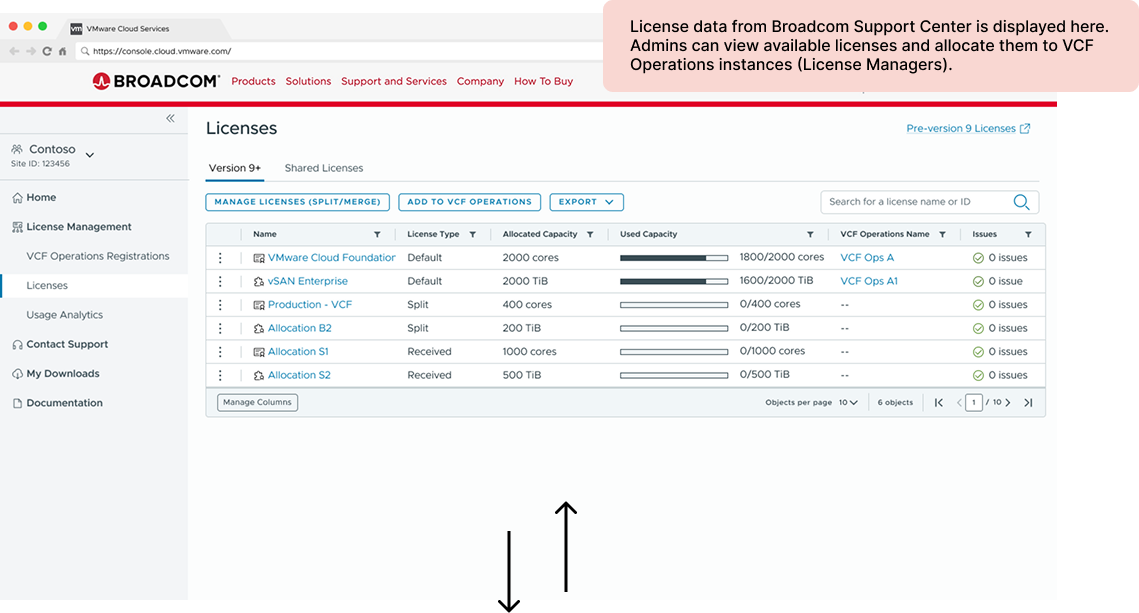Collapse the sidebar with double-chevron icon
Viewport: 1139px width, 613px height.
tap(170, 118)
